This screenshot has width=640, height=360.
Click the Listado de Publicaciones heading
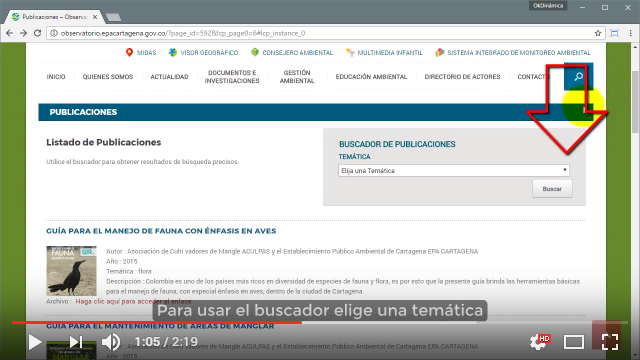[x=104, y=142]
